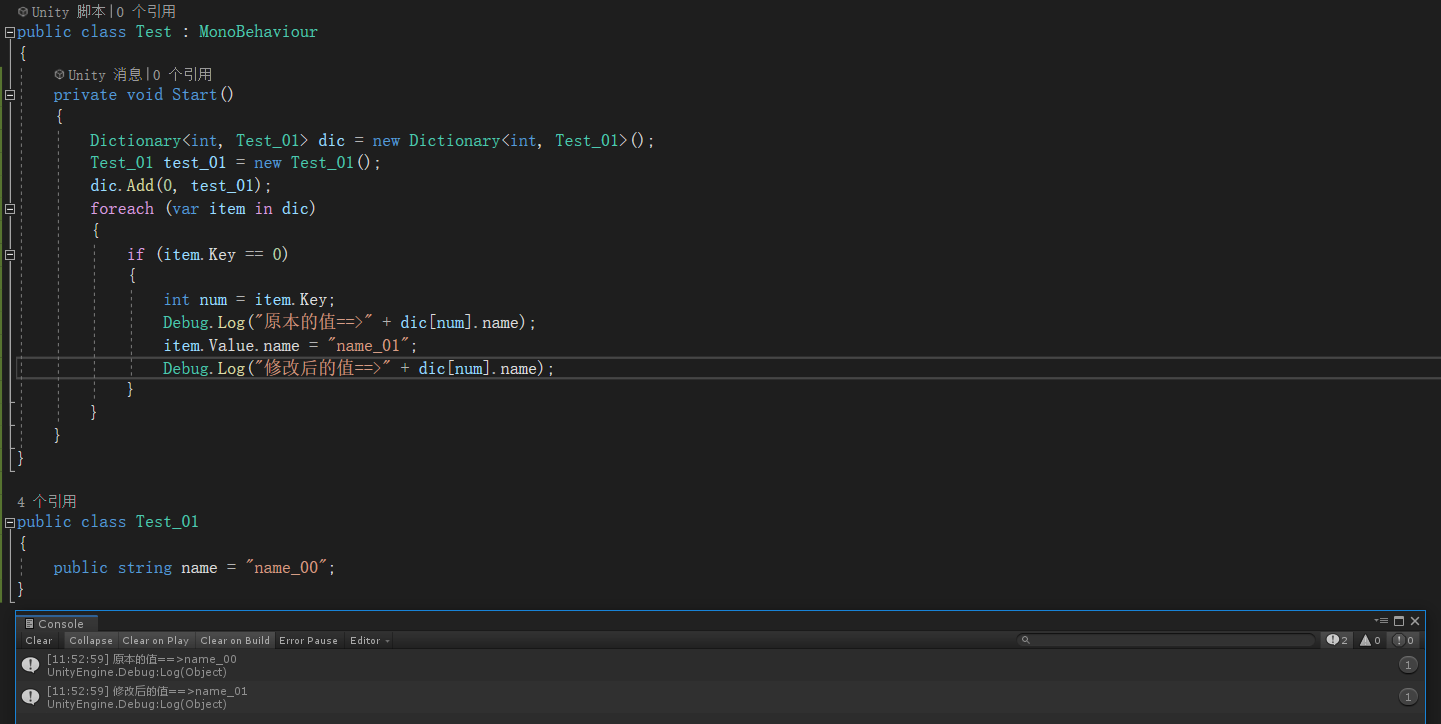Toggle info message filter showing 2
The width and height of the screenshot is (1441, 724).
1337,640
